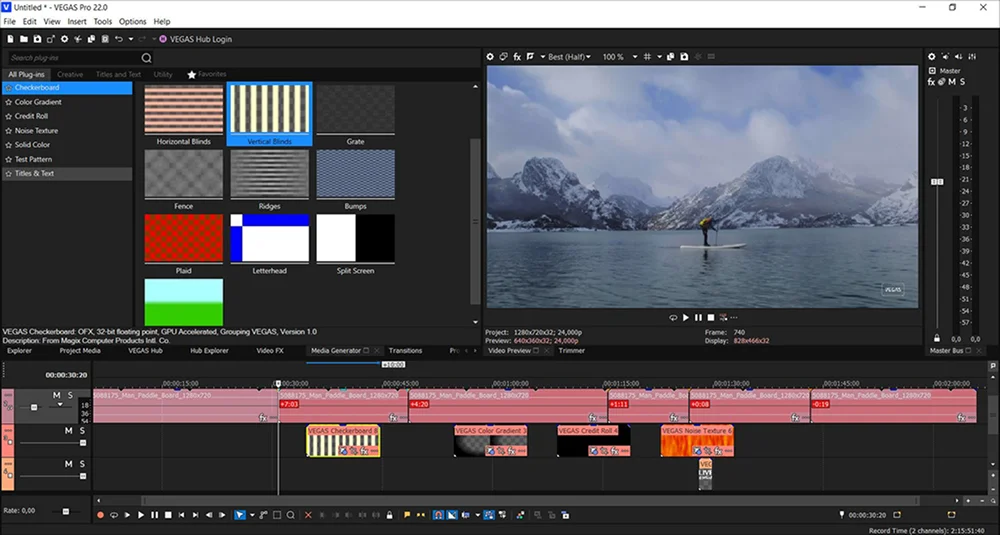Toggle Split Screen View in preview toolbar
The height and width of the screenshot is (535, 1000).
coord(531,57)
